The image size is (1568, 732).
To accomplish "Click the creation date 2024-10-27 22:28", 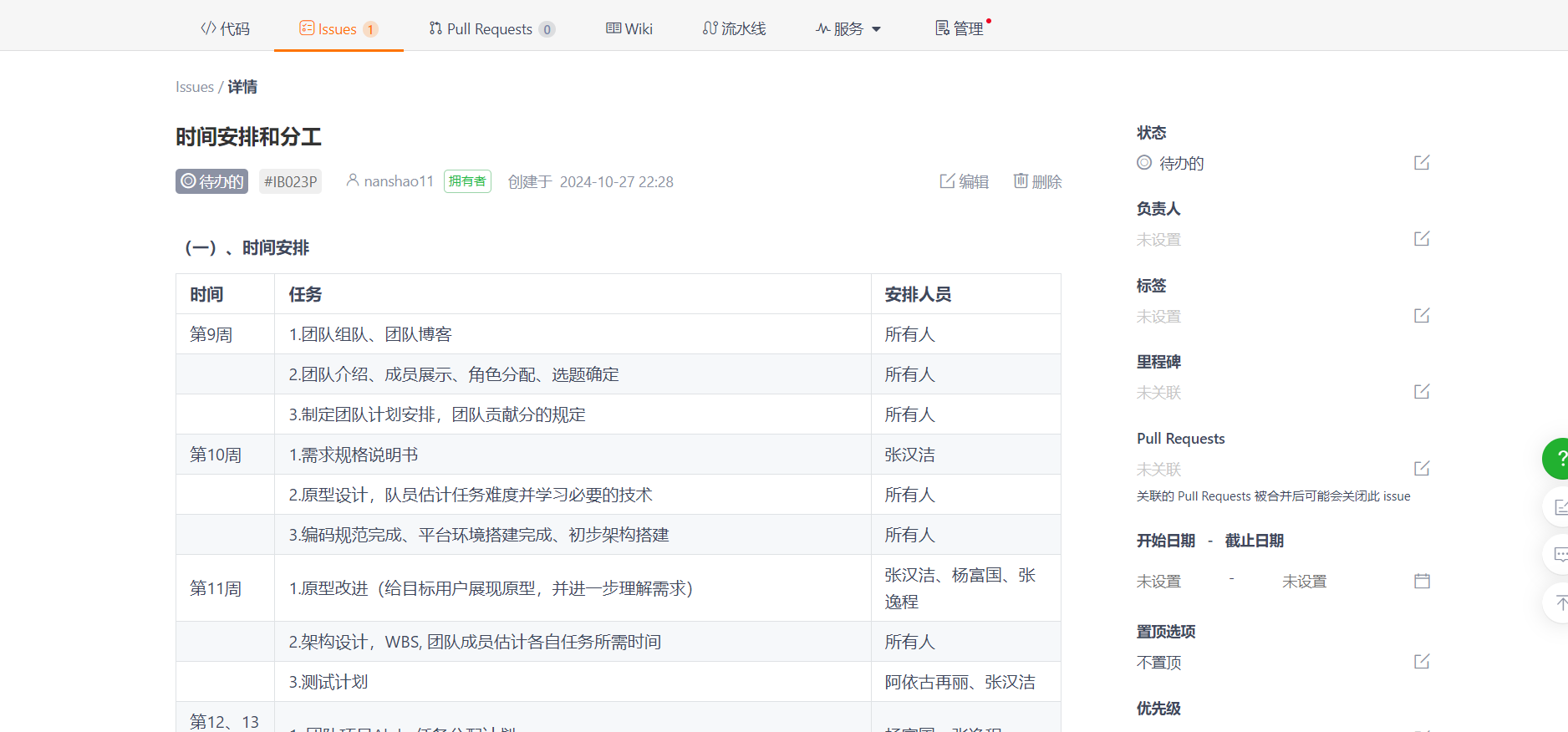I will coord(617,181).
